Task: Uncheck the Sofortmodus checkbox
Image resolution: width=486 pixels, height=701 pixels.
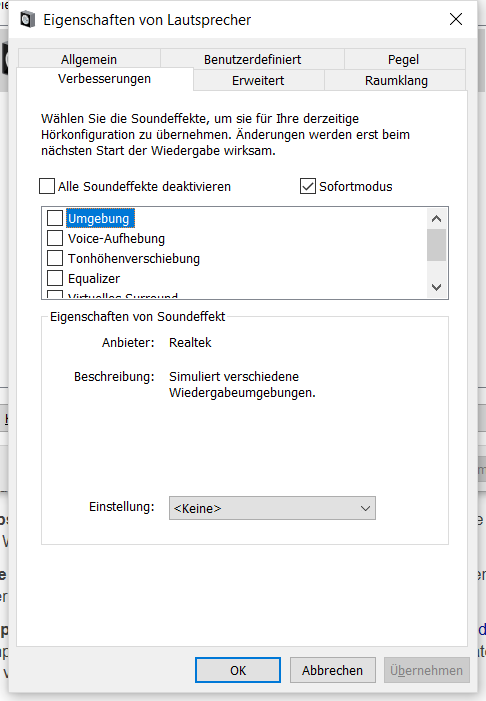Action: pyautogui.click(x=308, y=186)
